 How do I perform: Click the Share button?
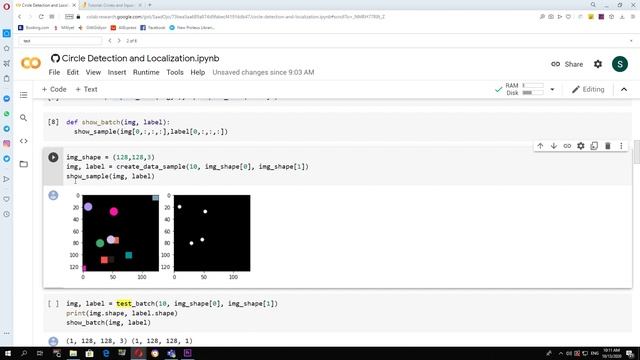567,64
